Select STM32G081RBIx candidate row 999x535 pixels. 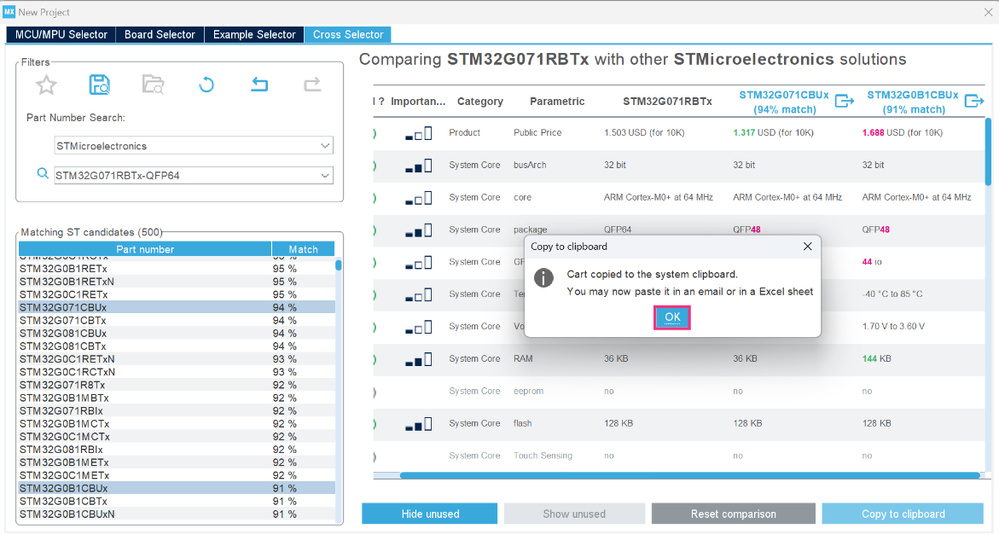176,450
